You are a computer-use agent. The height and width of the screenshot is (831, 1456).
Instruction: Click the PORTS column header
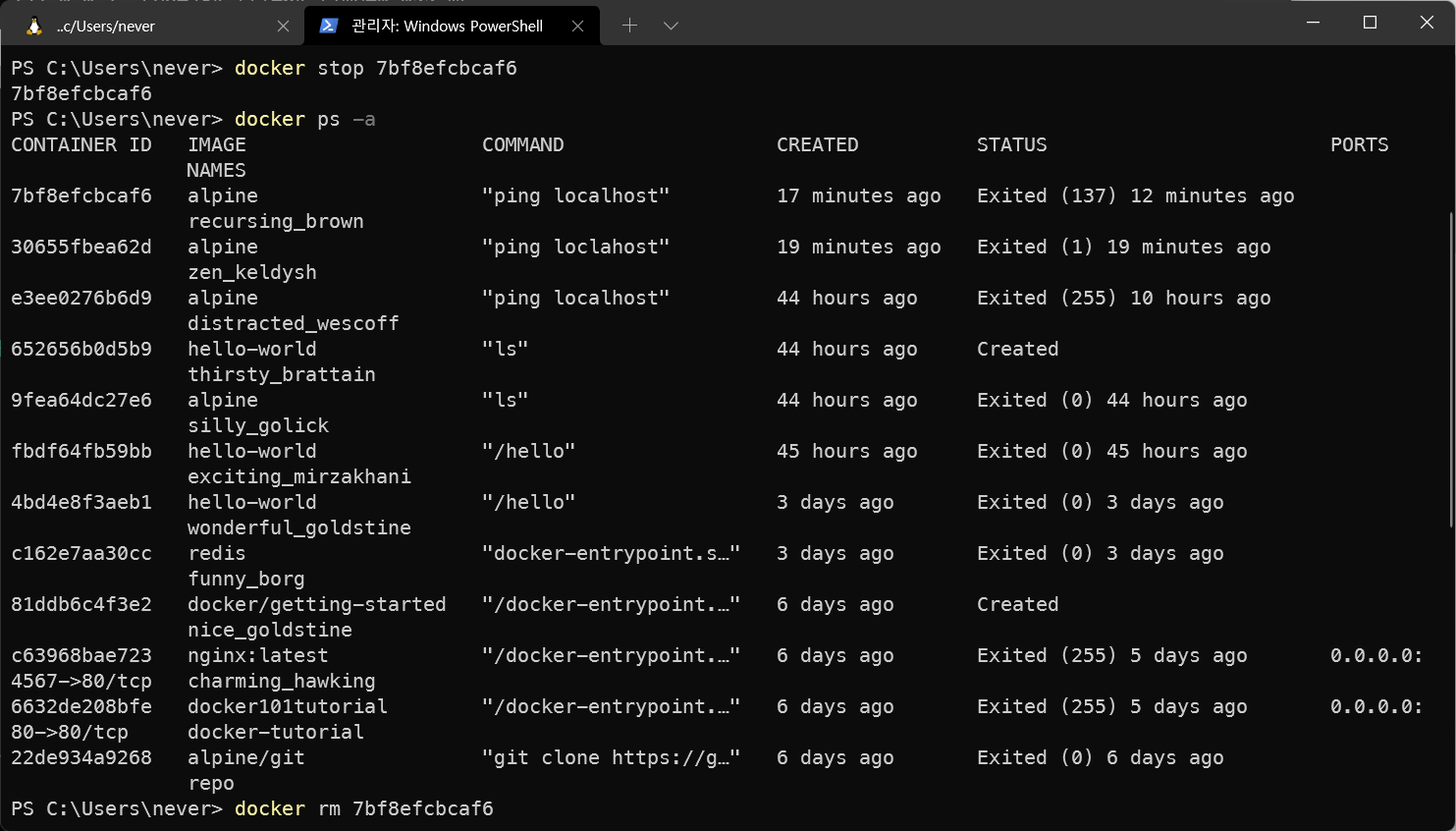[x=1360, y=144]
